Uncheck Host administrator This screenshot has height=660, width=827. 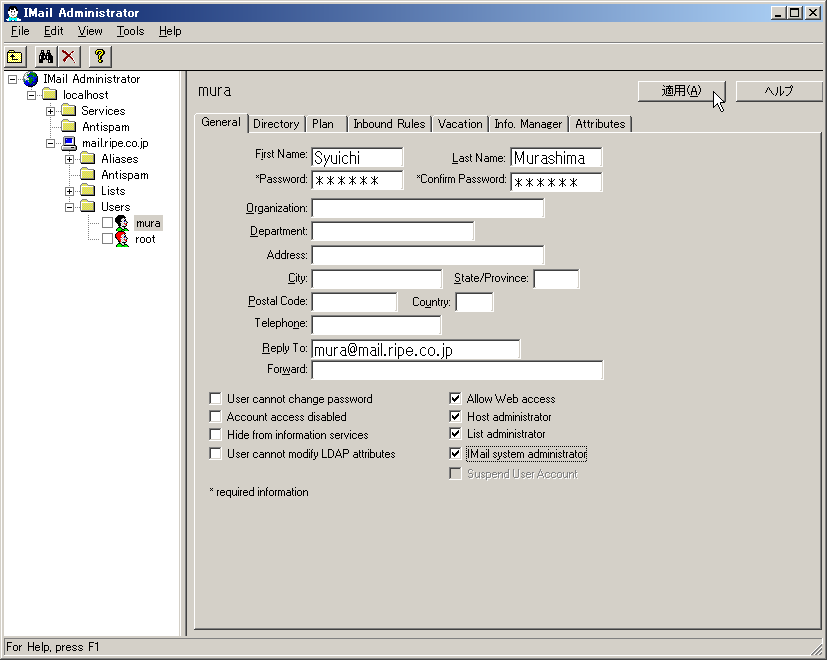pos(455,416)
